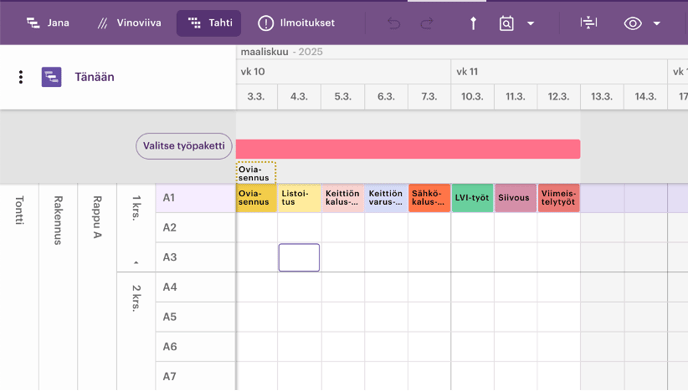Image resolution: width=688 pixels, height=391 pixels.
Task: Switch to the Vinoviiva view tab
Action: tap(129, 23)
